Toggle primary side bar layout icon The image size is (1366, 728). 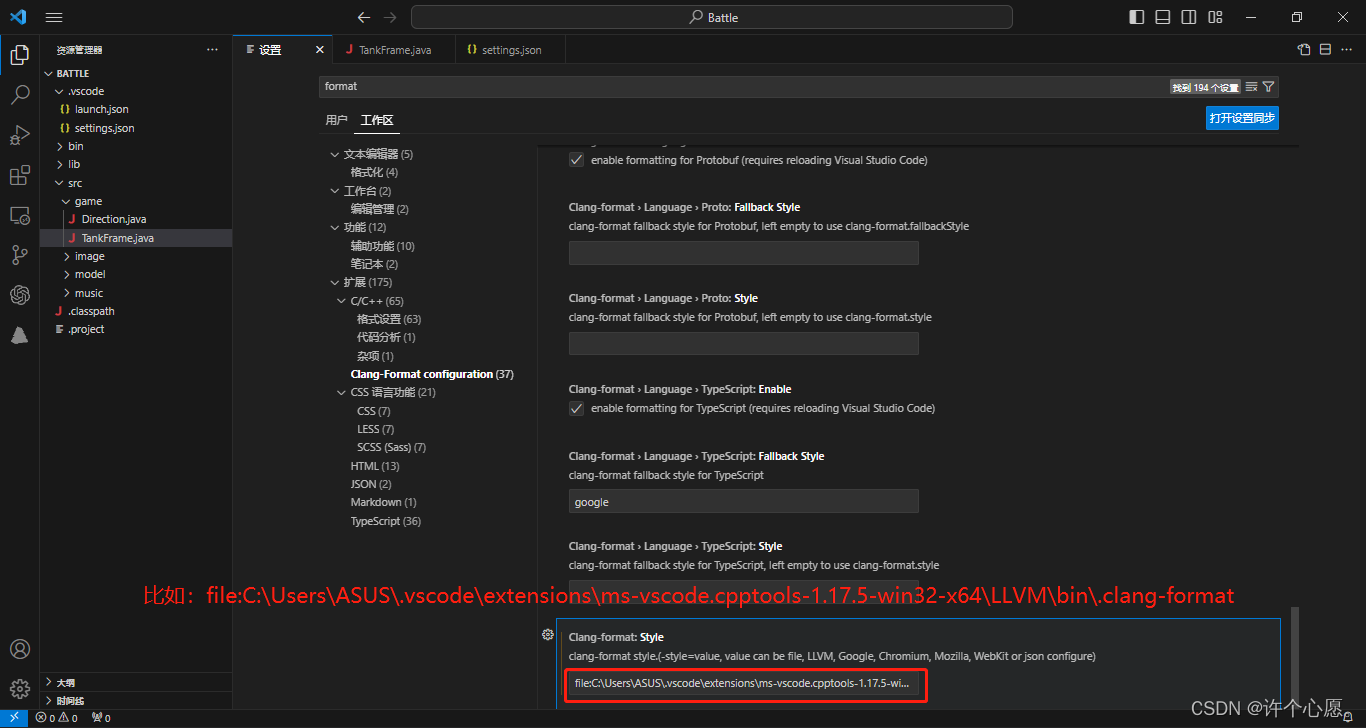click(x=1137, y=17)
